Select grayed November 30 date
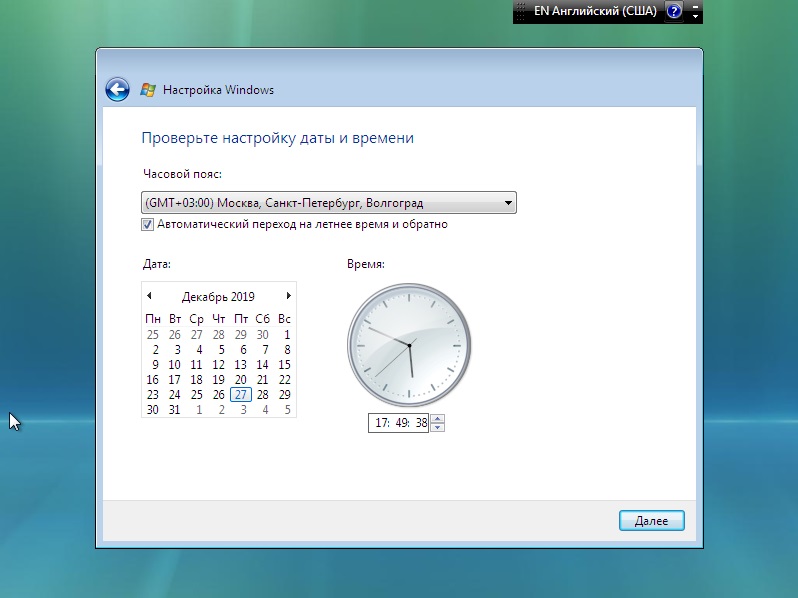The height and width of the screenshot is (598, 798). [263, 334]
